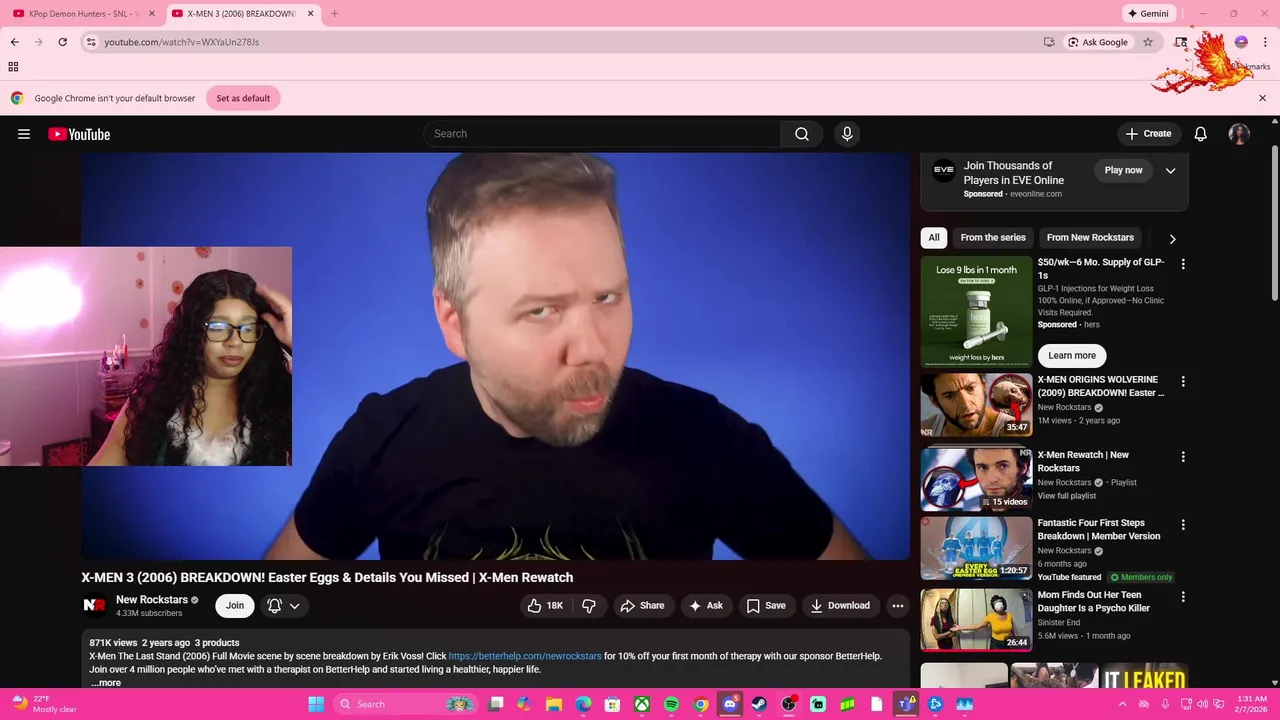The width and height of the screenshot is (1280, 720).
Task: Open the Create button menu
Action: point(1148,134)
